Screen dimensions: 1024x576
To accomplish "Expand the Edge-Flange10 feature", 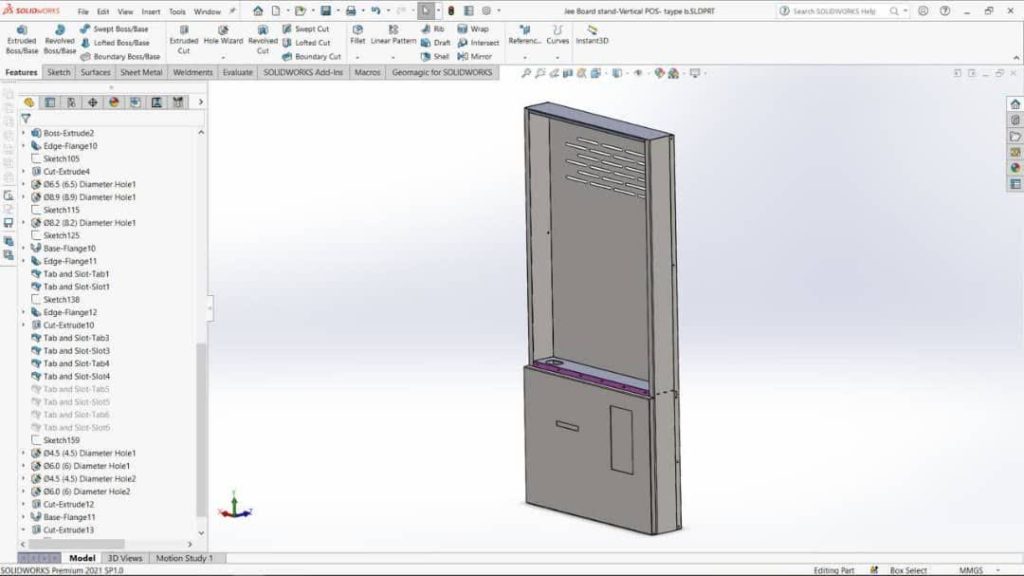I will 24,146.
